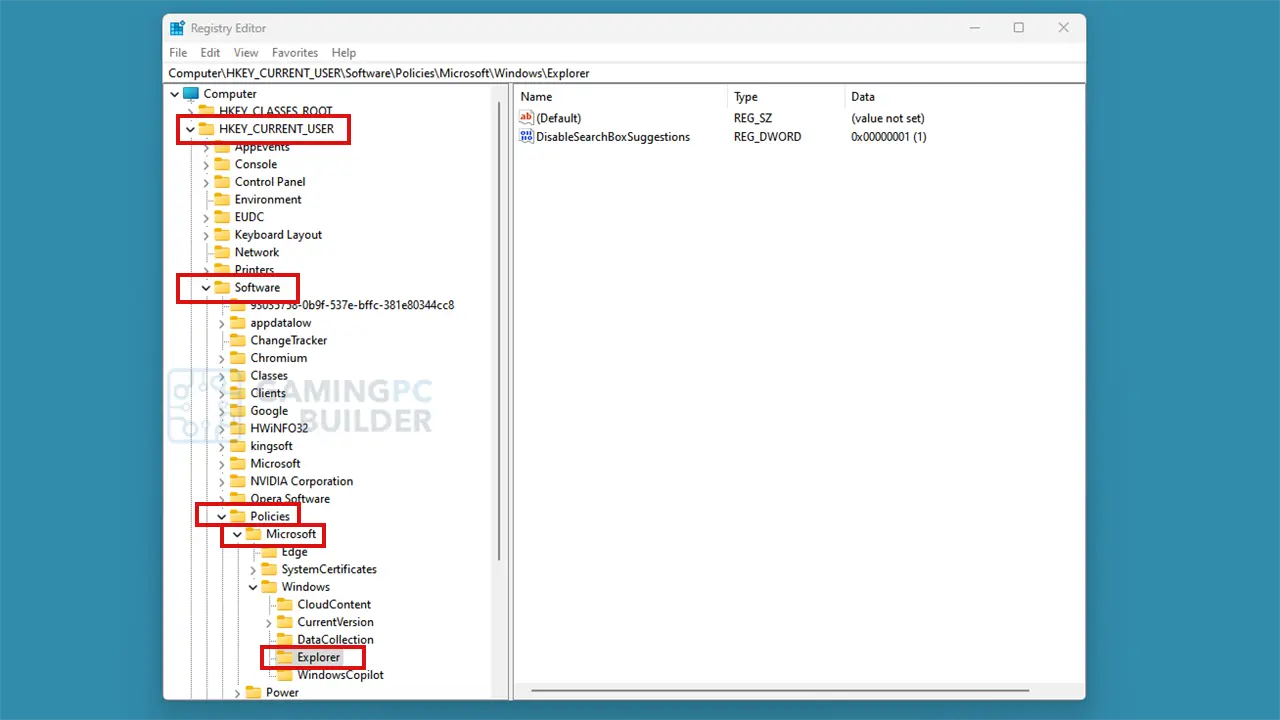The image size is (1280, 720).
Task: Click the HKEY_CURRENT_USER folder icon
Action: pyautogui.click(x=206, y=129)
